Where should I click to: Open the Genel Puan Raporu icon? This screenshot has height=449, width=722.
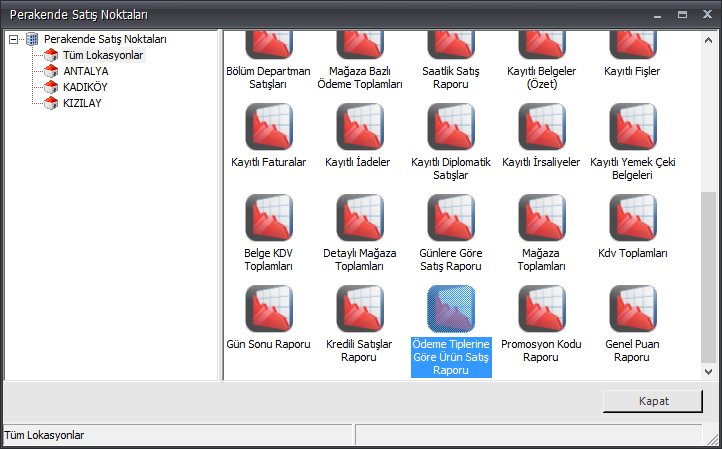(x=633, y=309)
